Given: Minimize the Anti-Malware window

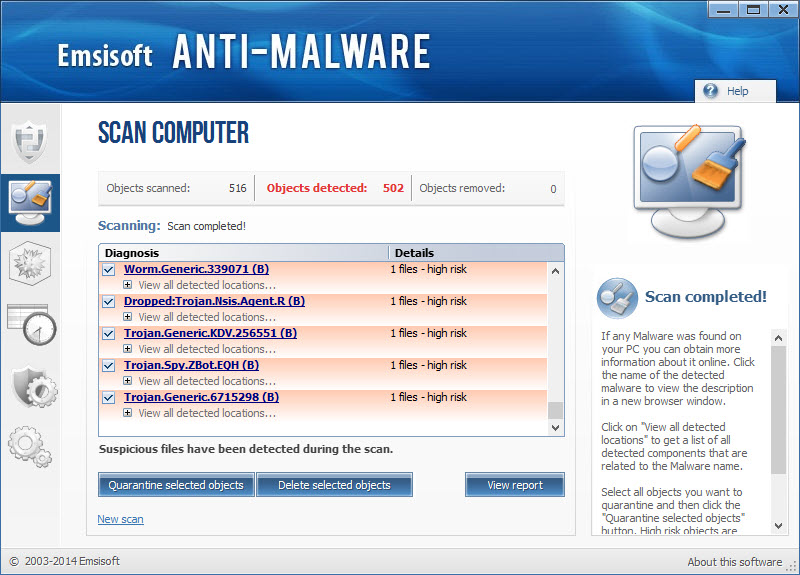Looking at the screenshot, I should 723,10.
